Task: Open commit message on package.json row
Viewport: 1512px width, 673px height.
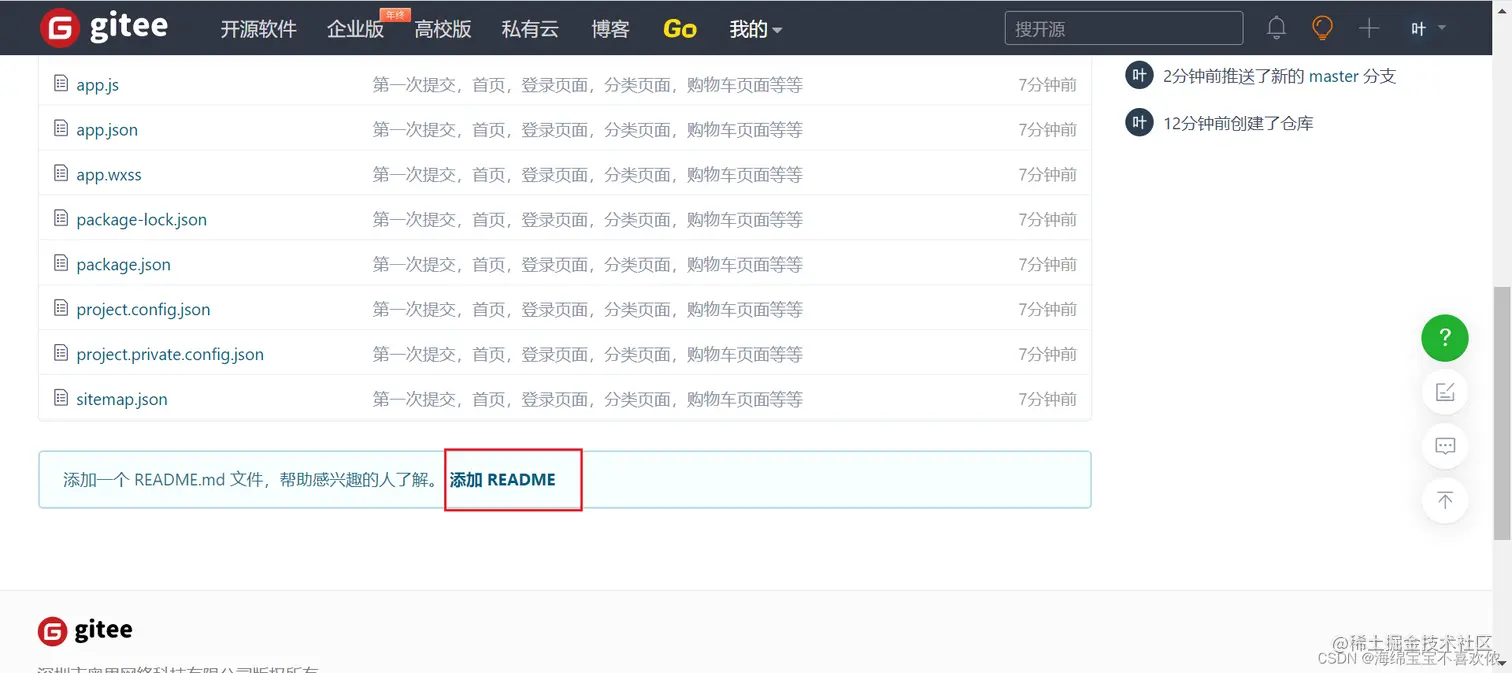Action: click(588, 265)
